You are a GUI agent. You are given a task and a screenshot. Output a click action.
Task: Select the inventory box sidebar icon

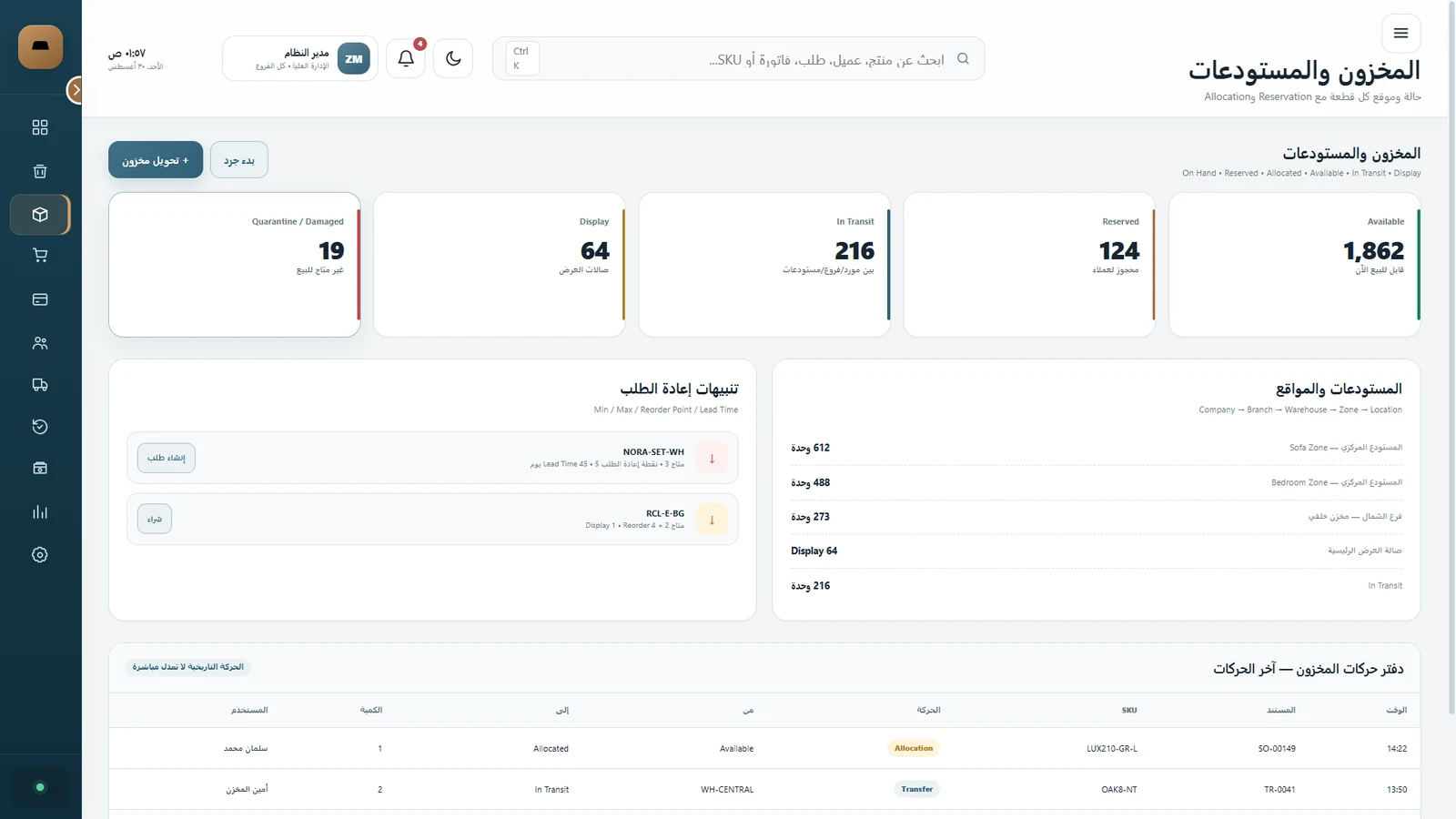click(40, 215)
